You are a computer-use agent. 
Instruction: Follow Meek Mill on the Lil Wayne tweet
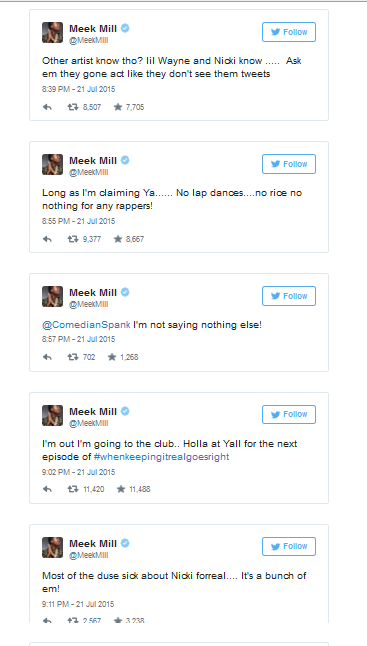coord(289,32)
